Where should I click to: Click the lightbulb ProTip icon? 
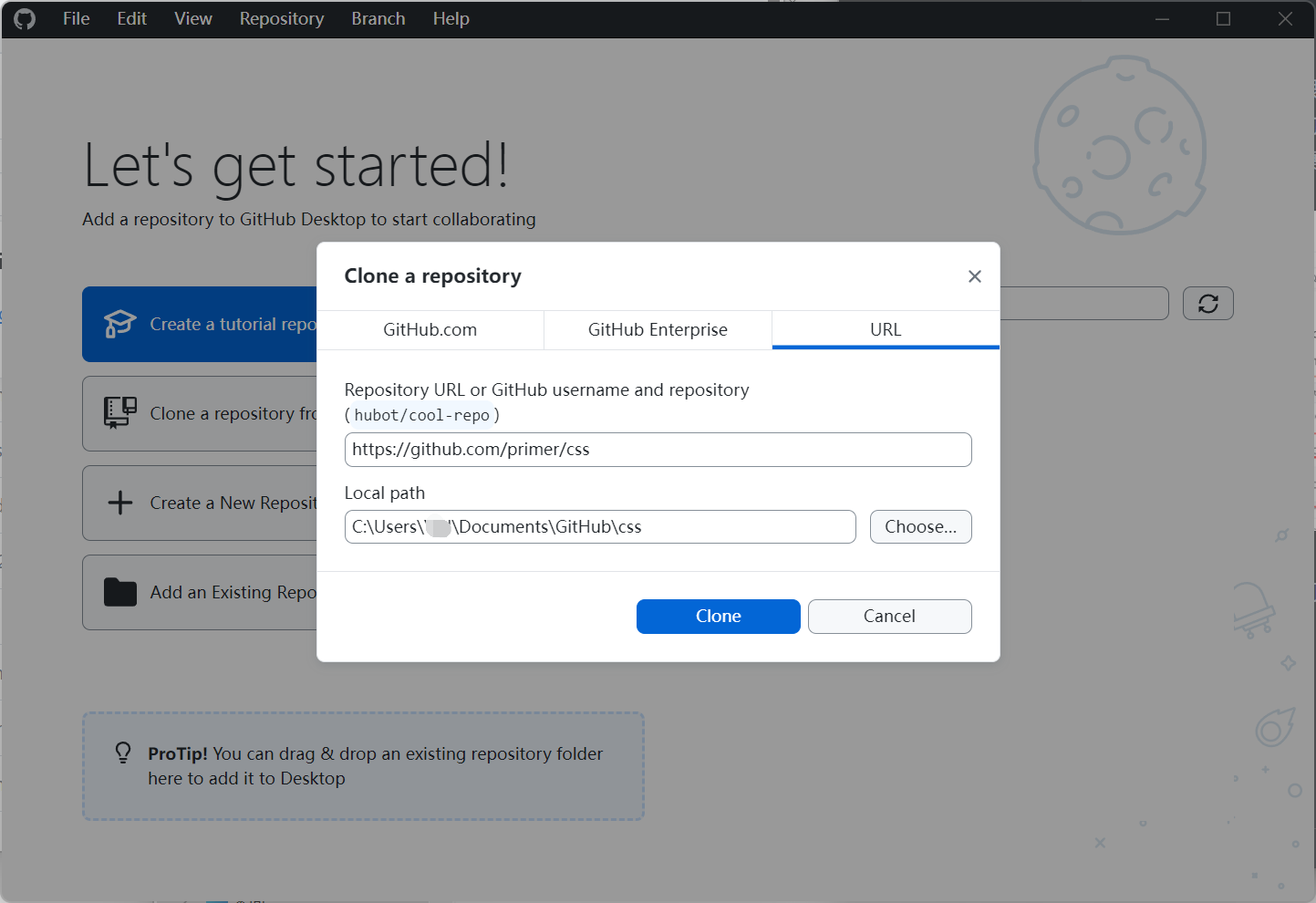123,752
